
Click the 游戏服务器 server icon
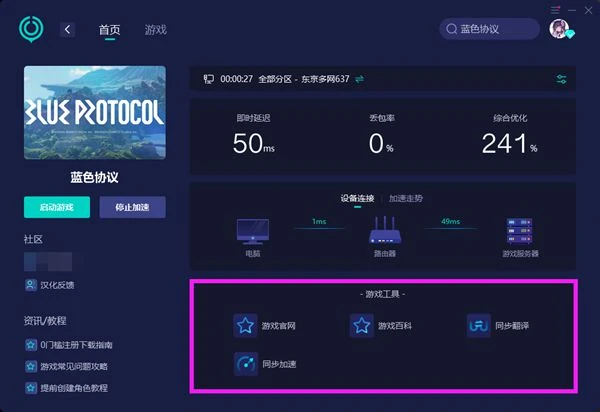coord(520,231)
